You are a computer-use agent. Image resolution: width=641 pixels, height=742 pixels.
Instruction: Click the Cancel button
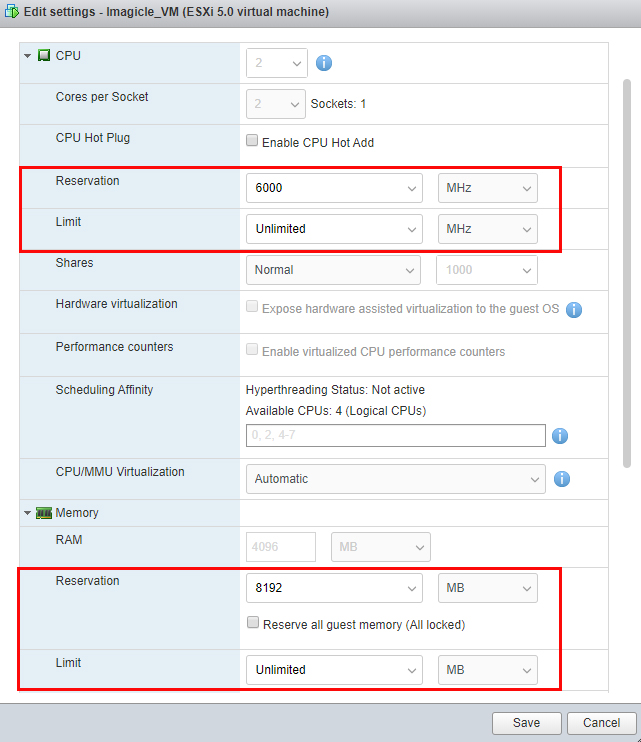tap(601, 723)
